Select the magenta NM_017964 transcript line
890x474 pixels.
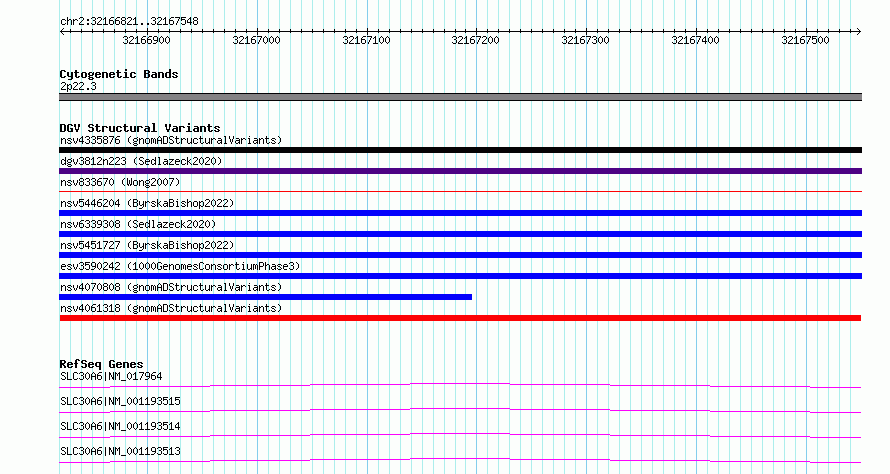click(460, 386)
